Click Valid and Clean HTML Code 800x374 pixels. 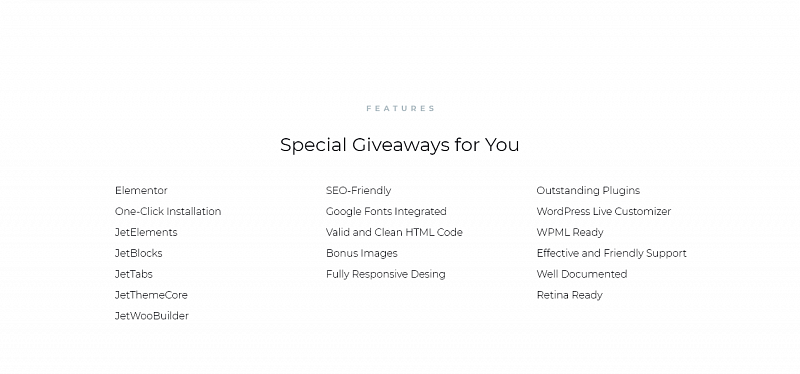pos(394,232)
